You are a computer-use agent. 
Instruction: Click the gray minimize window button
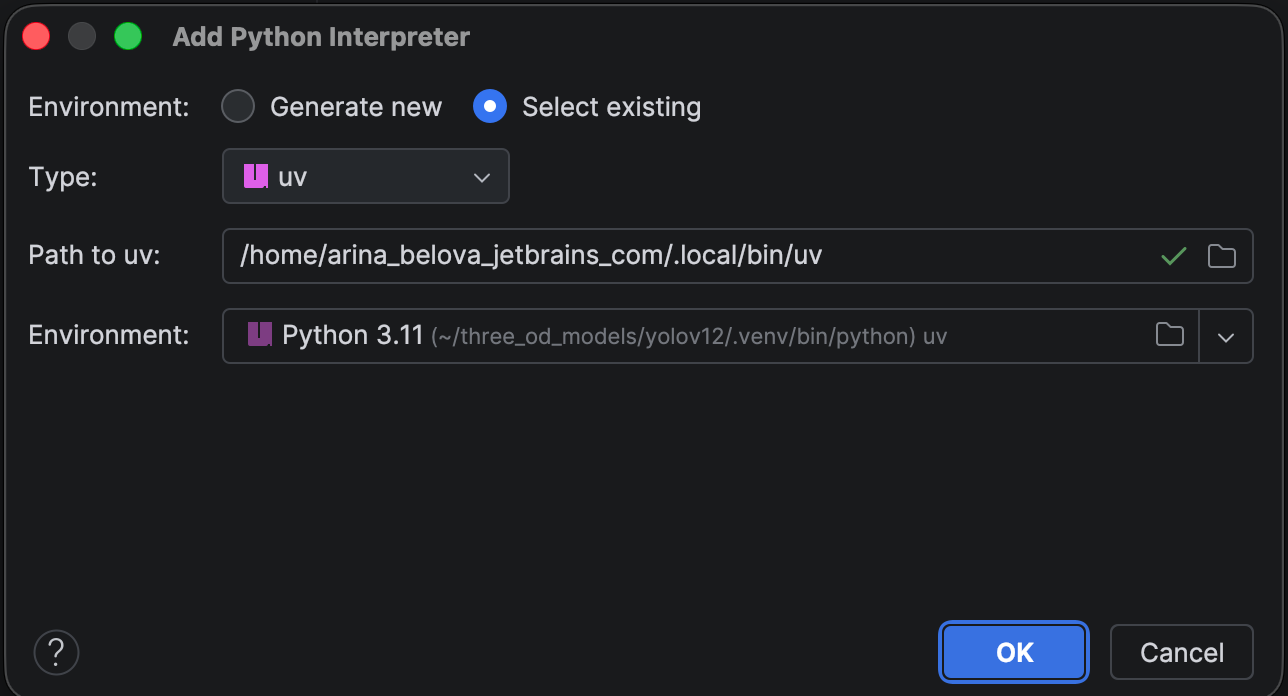coord(82,37)
